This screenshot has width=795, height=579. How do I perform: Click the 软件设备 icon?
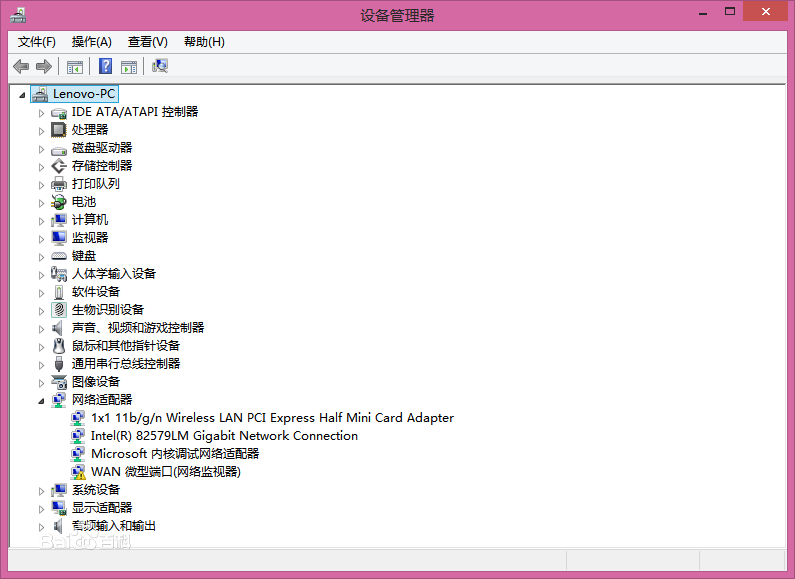point(59,292)
